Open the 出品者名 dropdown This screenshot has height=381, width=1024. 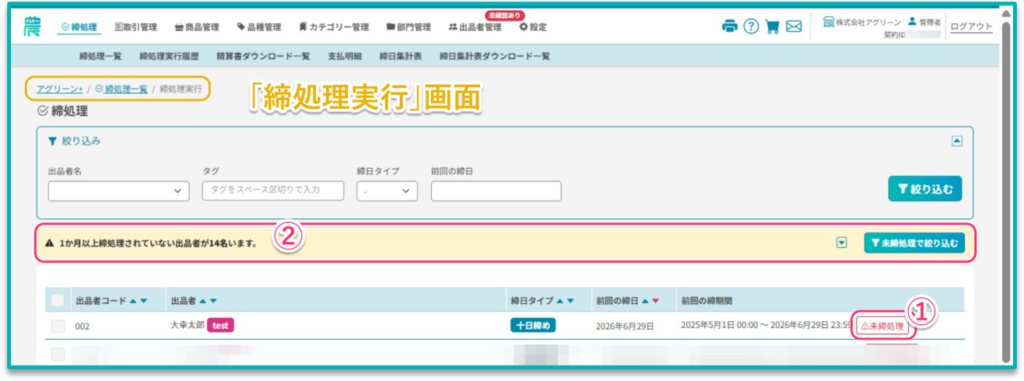pyautogui.click(x=119, y=191)
